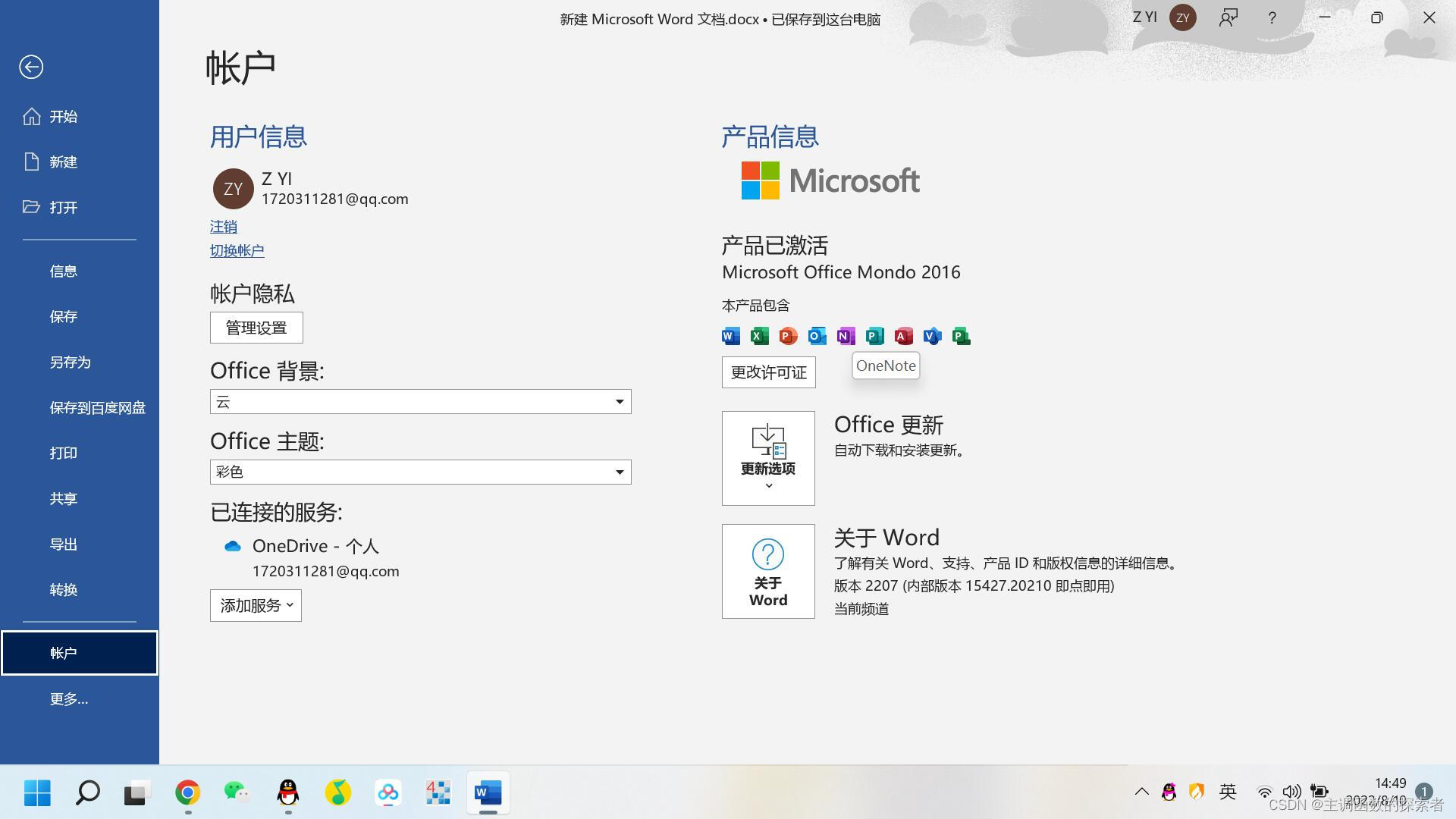Show hidden tray icons chevron
1456x819 pixels.
pos(1141,792)
